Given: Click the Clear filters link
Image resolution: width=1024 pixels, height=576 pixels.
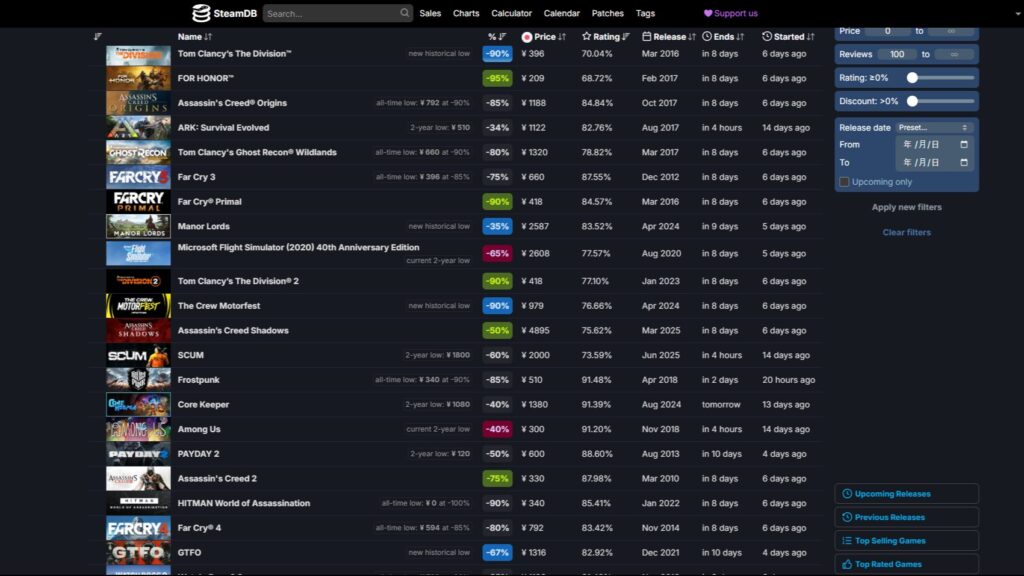Looking at the screenshot, I should point(904,232).
